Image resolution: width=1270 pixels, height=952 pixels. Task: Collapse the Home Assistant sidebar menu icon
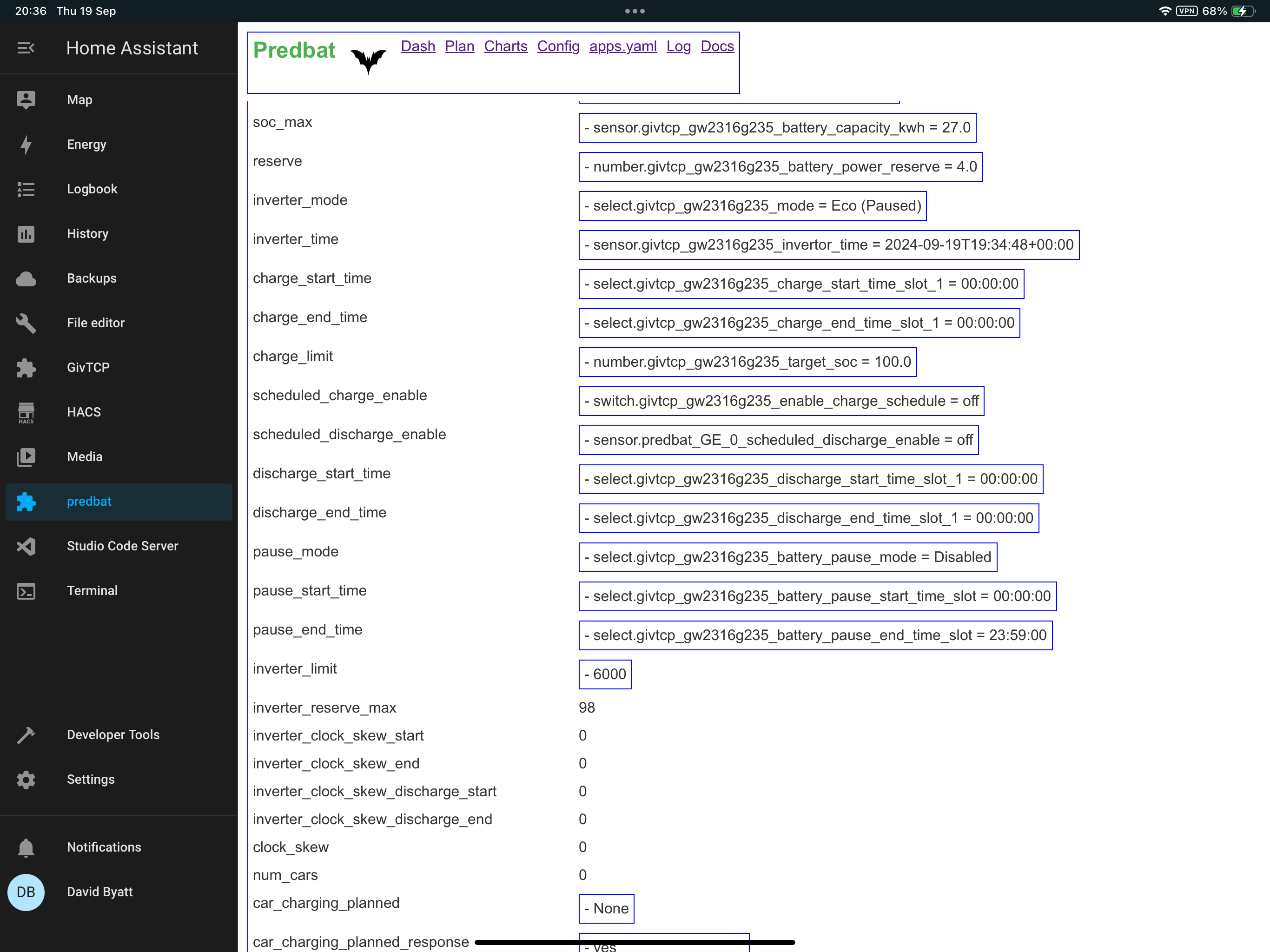pos(26,48)
